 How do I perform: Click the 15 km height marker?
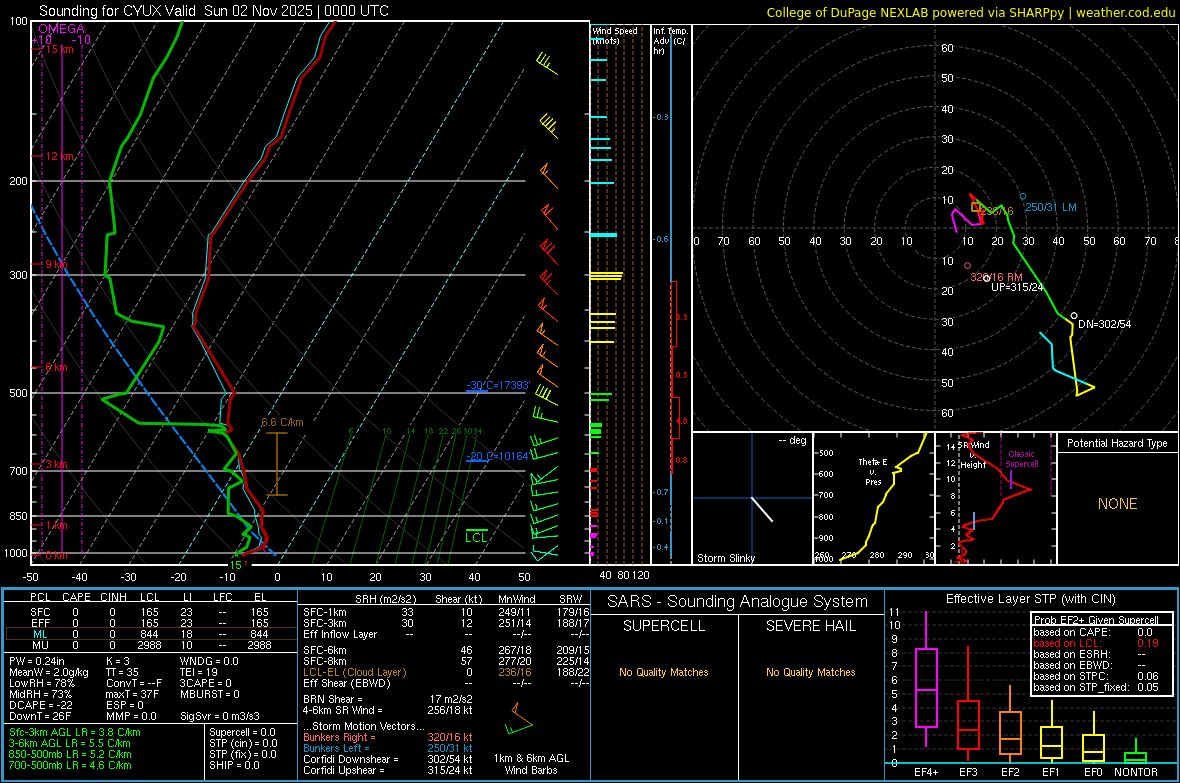59,49
